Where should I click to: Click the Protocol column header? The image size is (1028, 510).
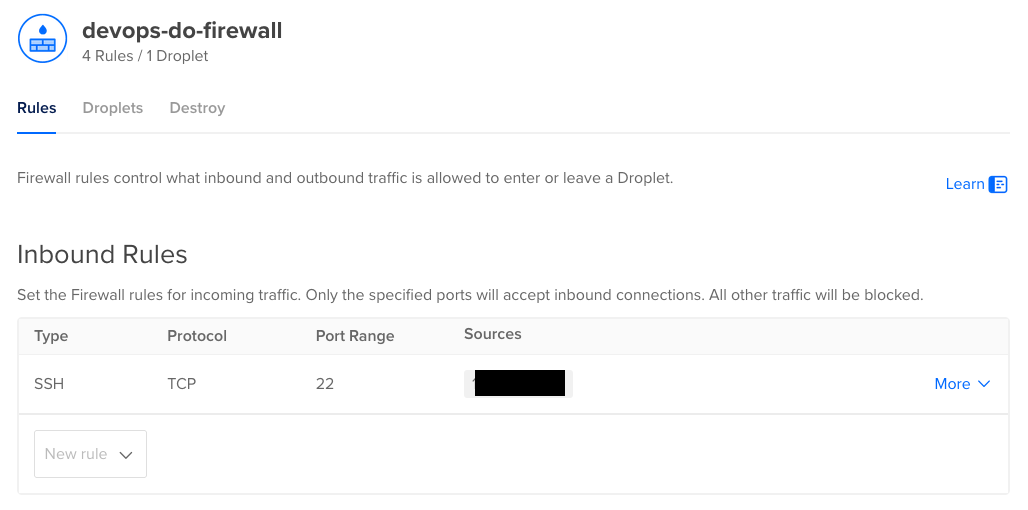197,336
